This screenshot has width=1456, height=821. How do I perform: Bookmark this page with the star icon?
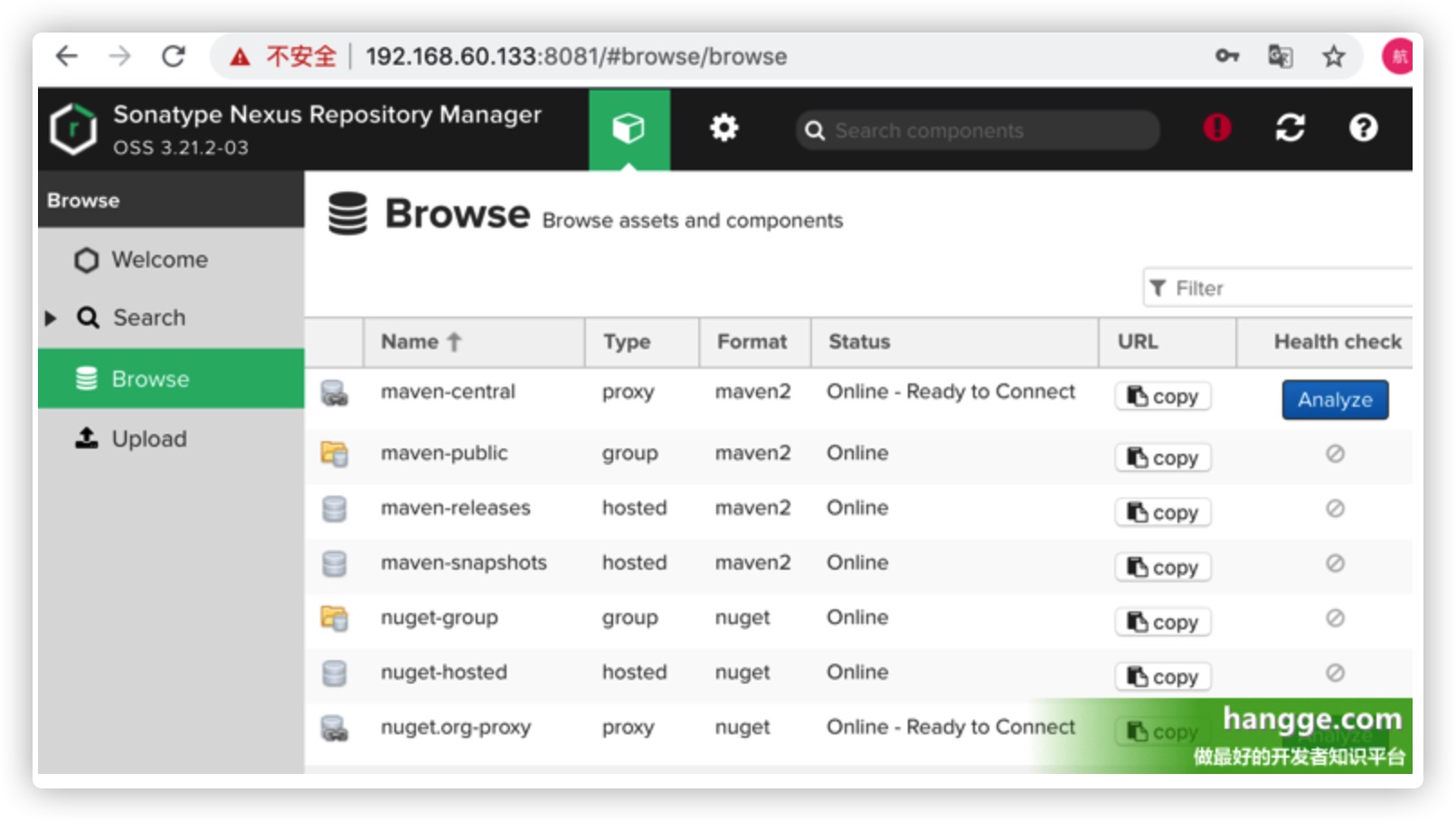point(1333,56)
